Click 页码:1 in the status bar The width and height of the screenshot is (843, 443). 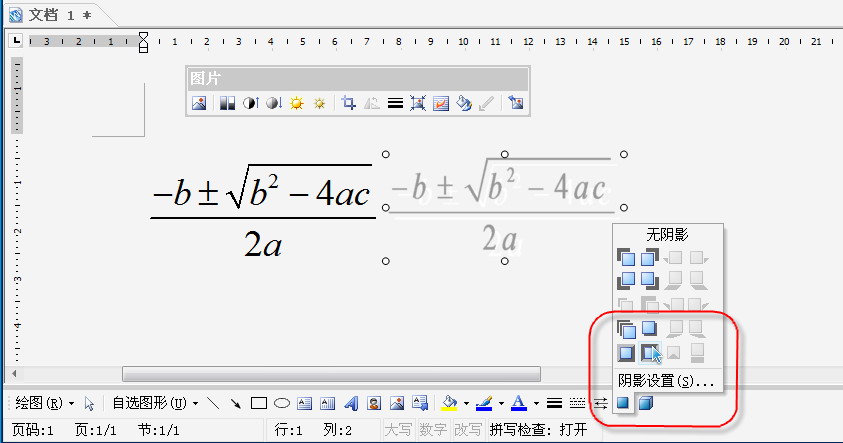33,430
